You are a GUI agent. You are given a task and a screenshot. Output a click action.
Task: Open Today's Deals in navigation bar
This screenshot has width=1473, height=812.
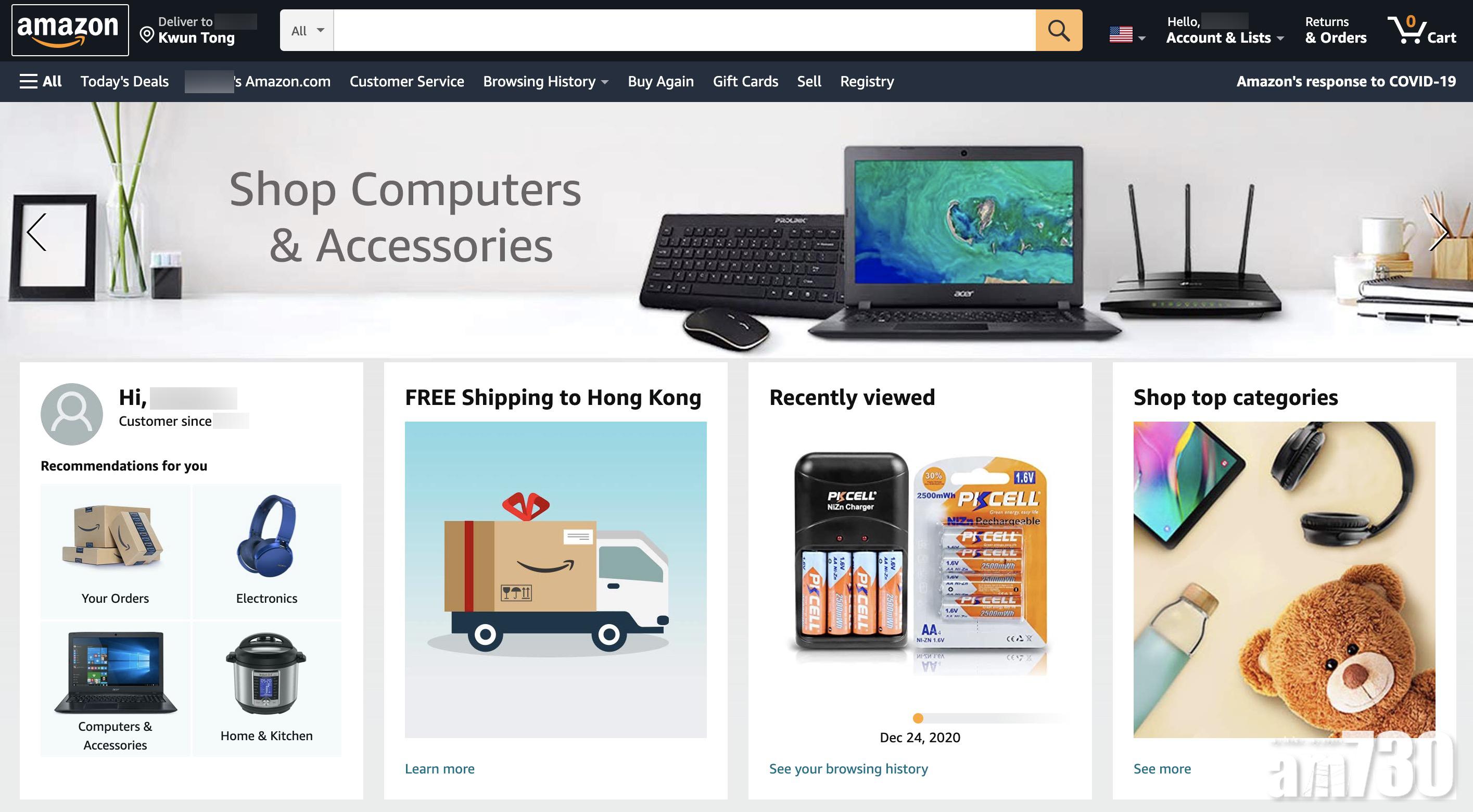[x=124, y=81]
